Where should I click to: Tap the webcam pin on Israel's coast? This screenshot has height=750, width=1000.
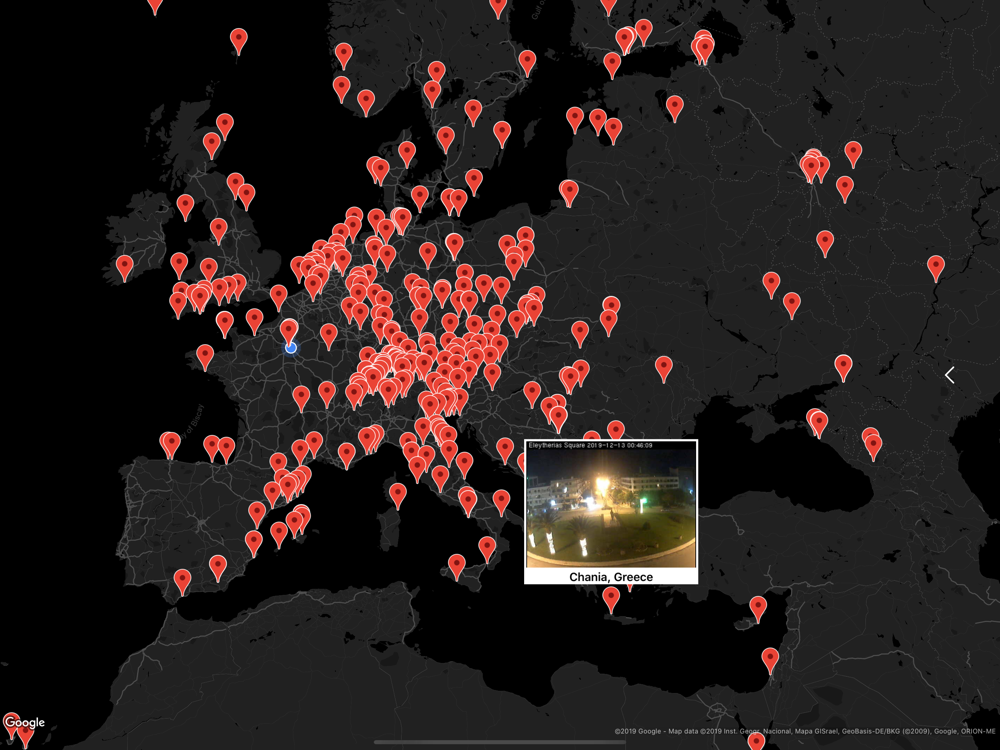(769, 659)
